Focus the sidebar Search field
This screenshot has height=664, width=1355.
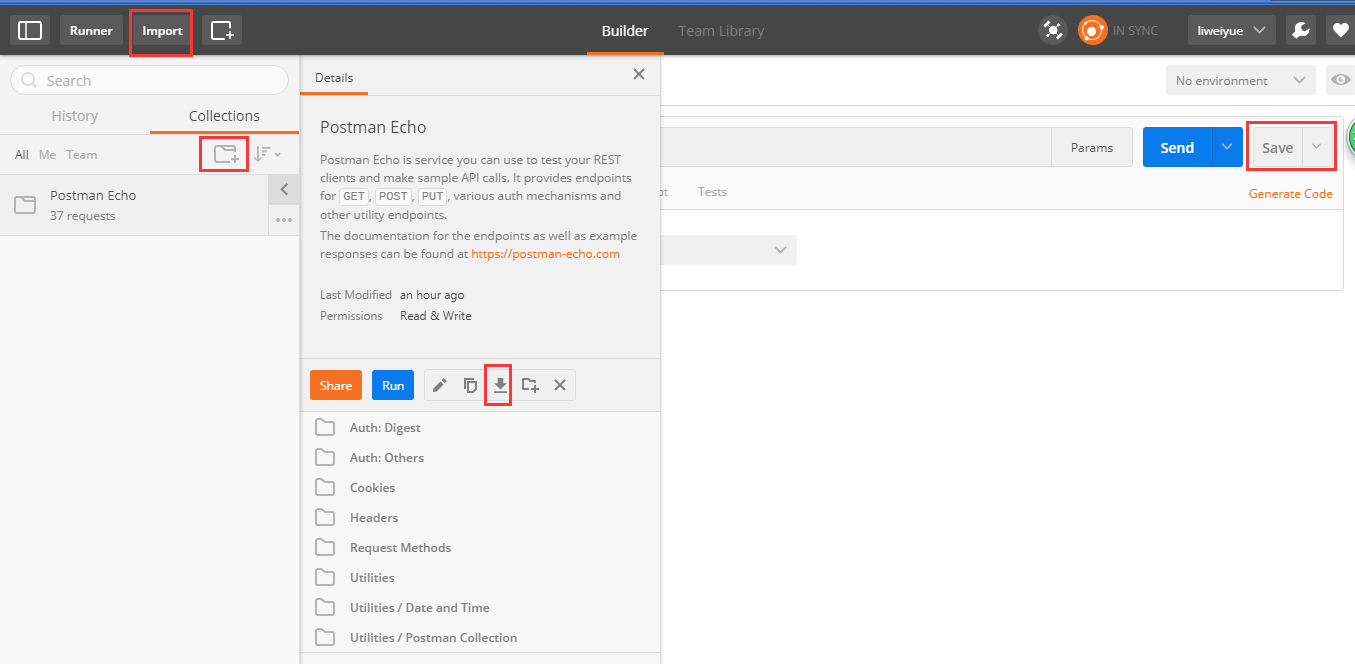(x=149, y=80)
